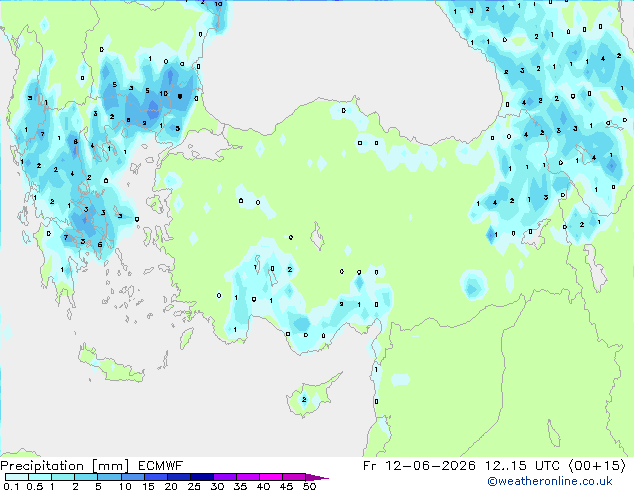Click the value 2 on Cyprus
634x490 pixels.
click(x=304, y=399)
